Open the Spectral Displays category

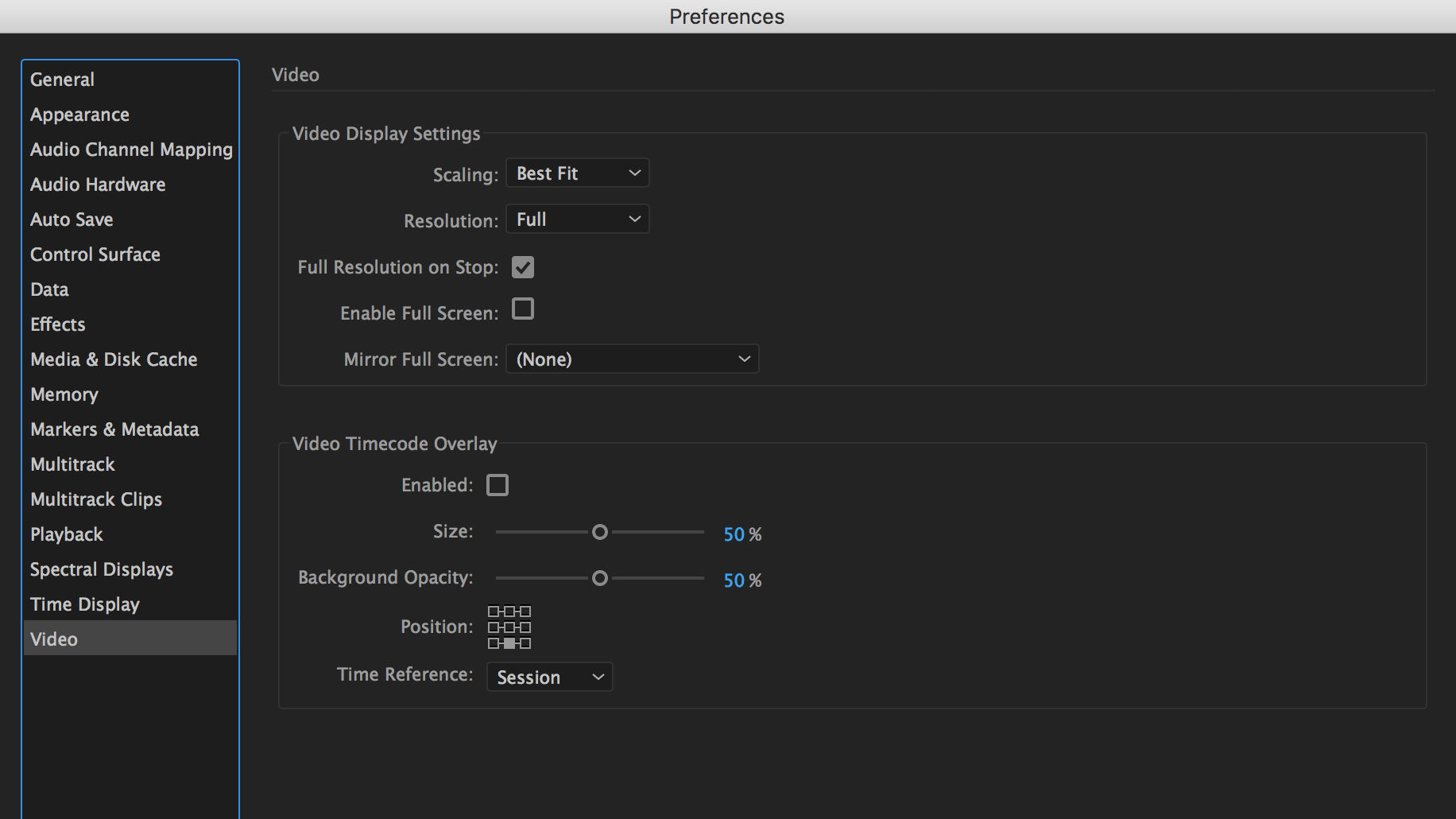101,569
